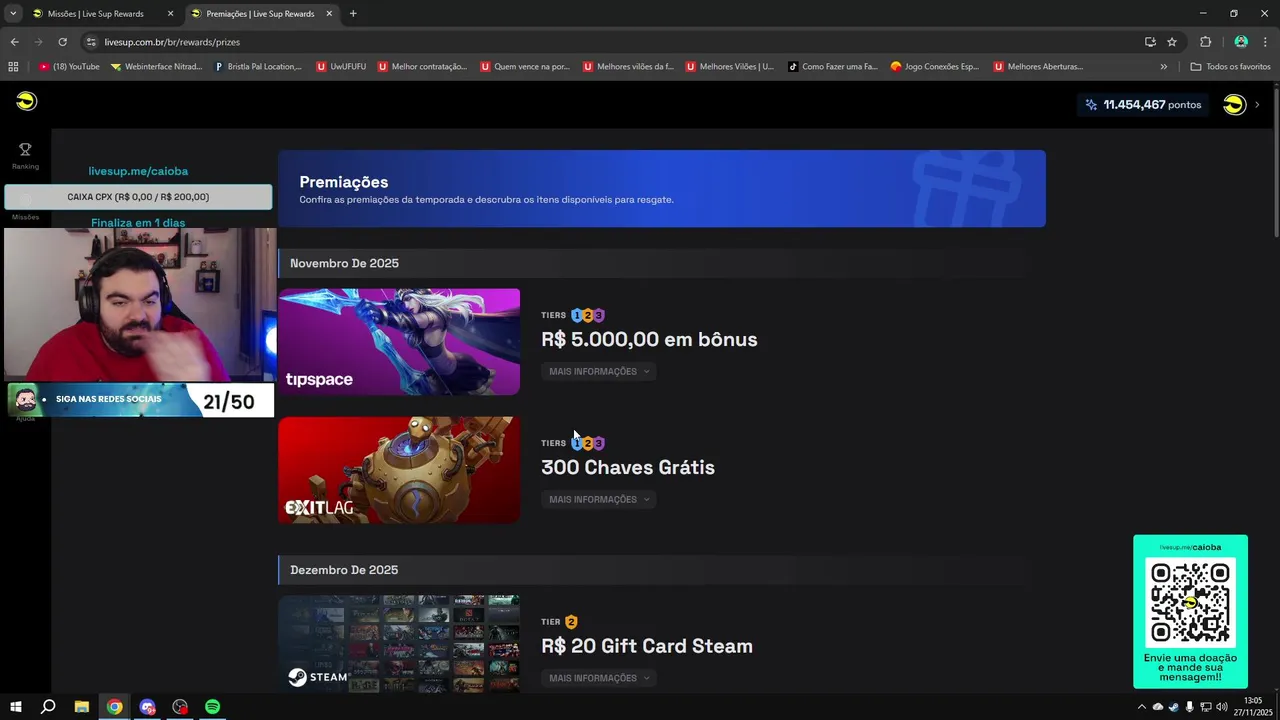Expand Mais Informações under 300 Chaves Grátis
This screenshot has height=720, width=1280.
coord(599,499)
